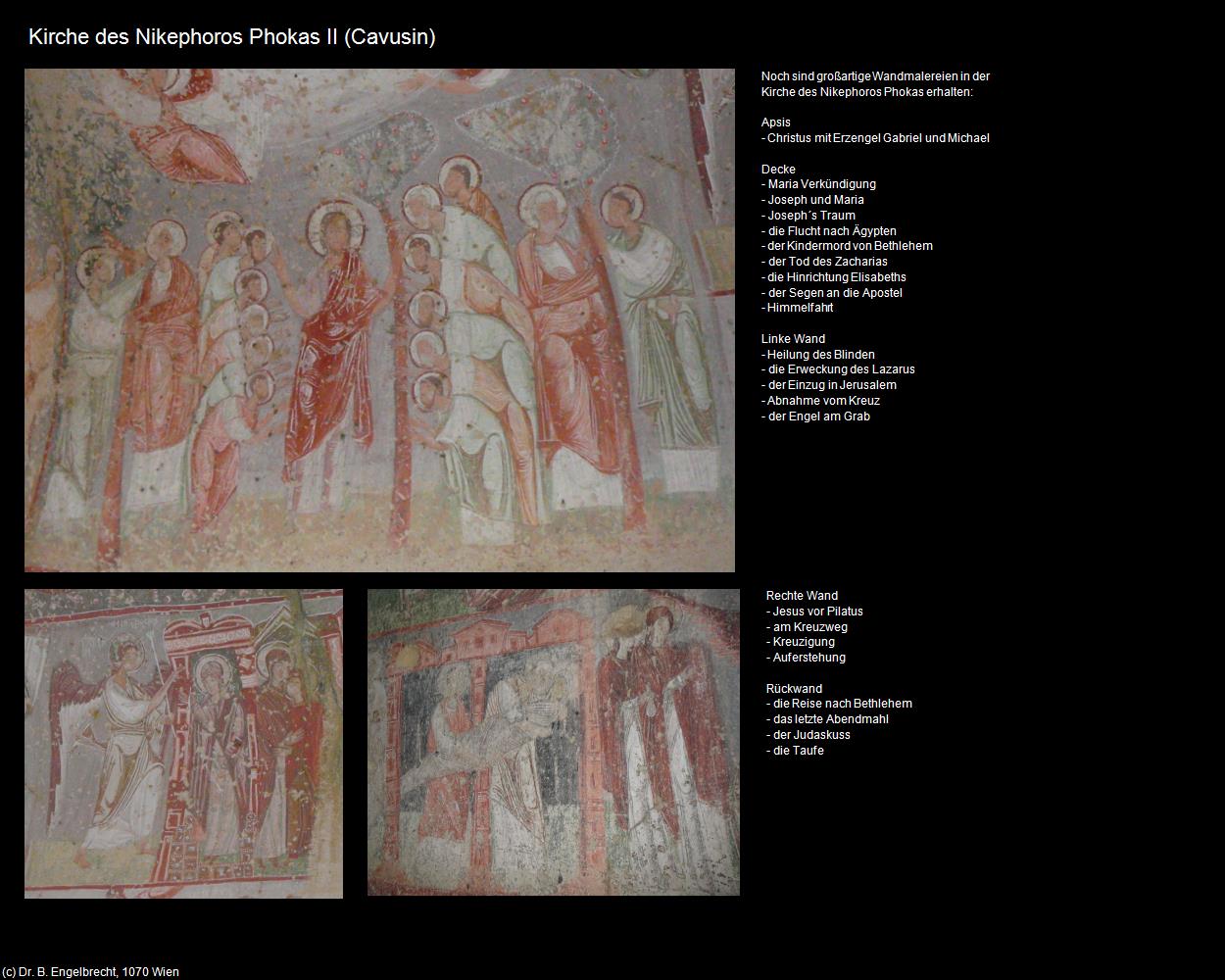Click the 'Rechte Wand' heading
The height and width of the screenshot is (980, 1225).
point(802,596)
